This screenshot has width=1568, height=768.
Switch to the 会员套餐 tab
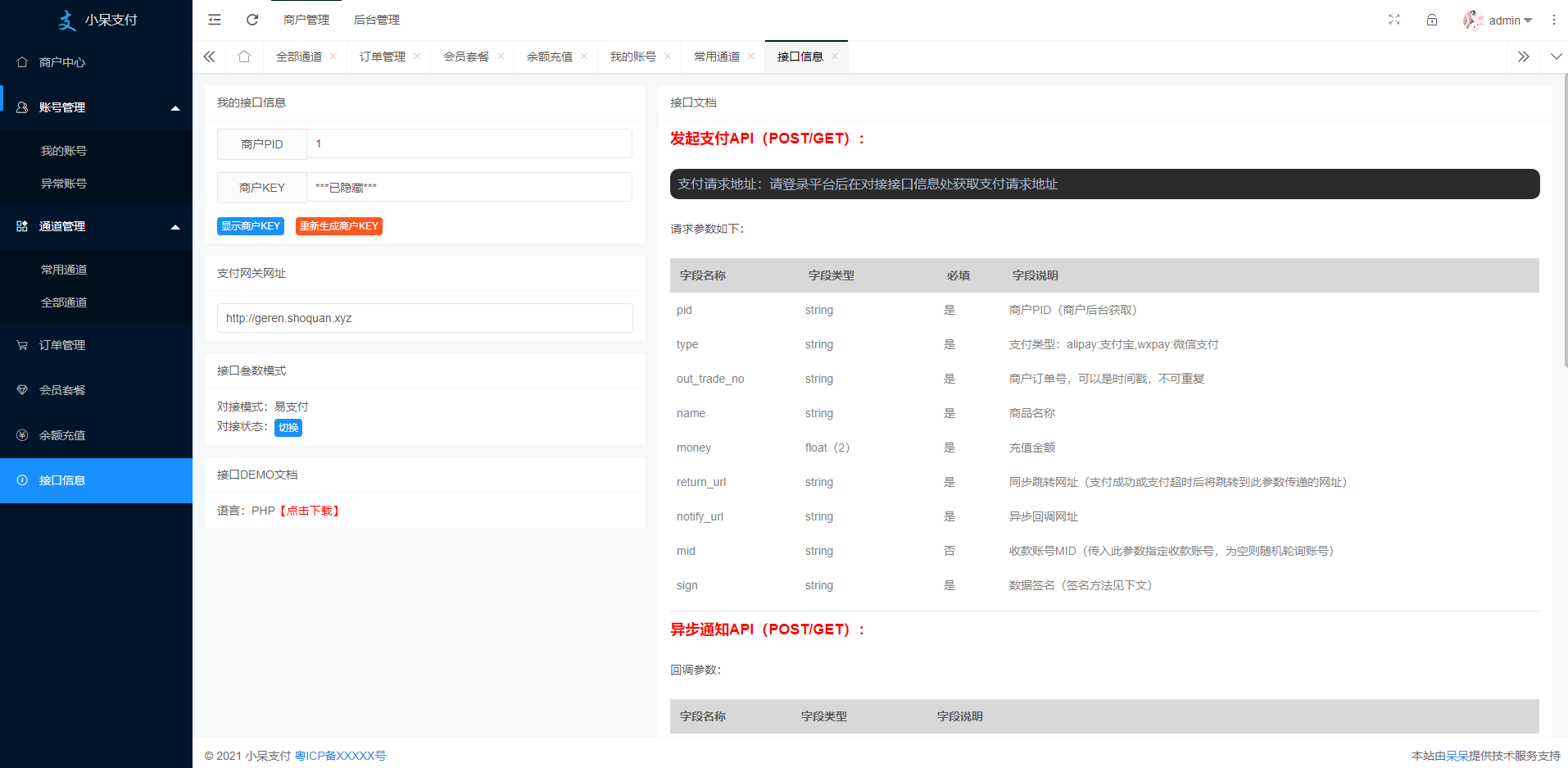(466, 57)
